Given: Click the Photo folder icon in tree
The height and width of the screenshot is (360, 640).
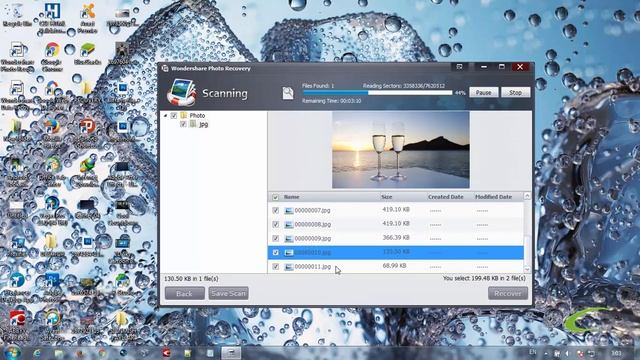Looking at the screenshot, I should 184,116.
